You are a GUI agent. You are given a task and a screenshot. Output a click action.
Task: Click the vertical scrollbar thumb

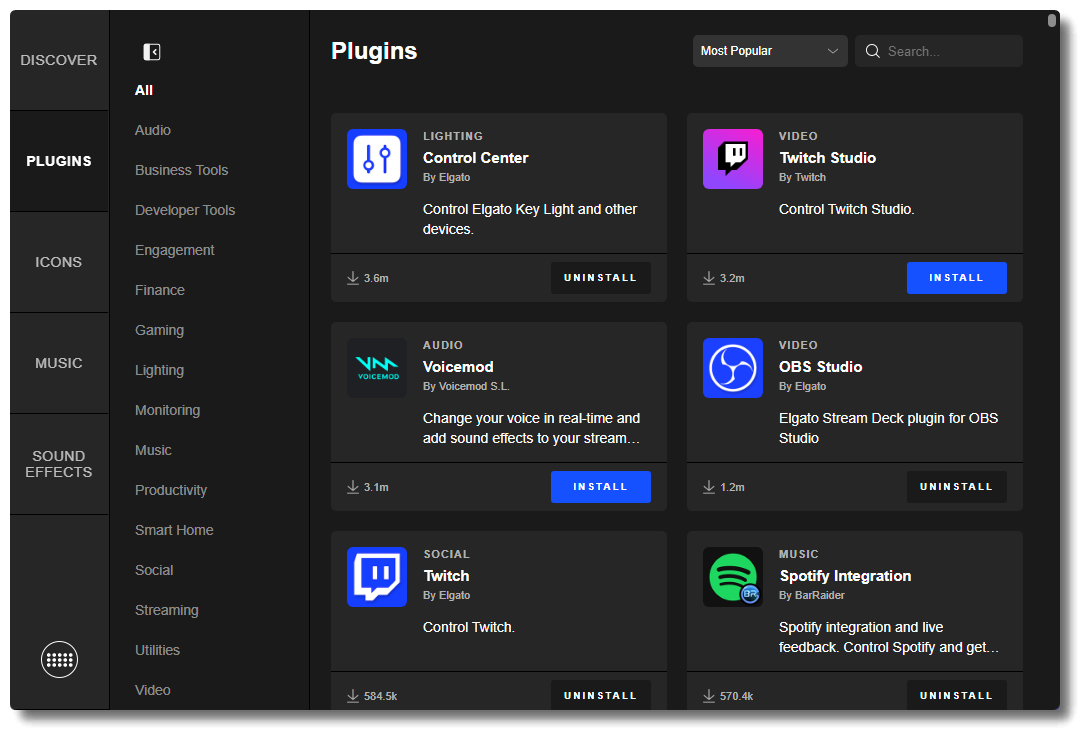pyautogui.click(x=1051, y=20)
